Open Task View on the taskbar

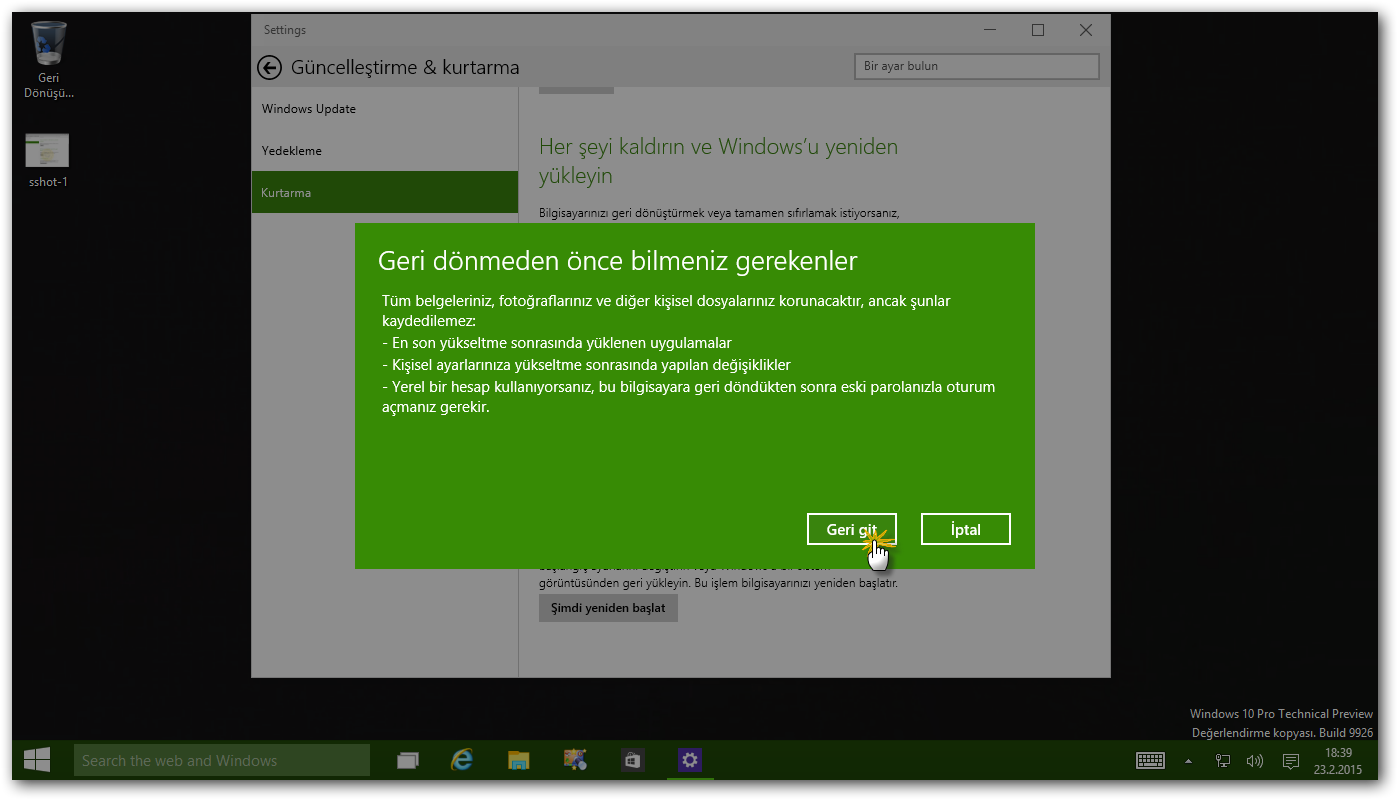tap(407, 761)
